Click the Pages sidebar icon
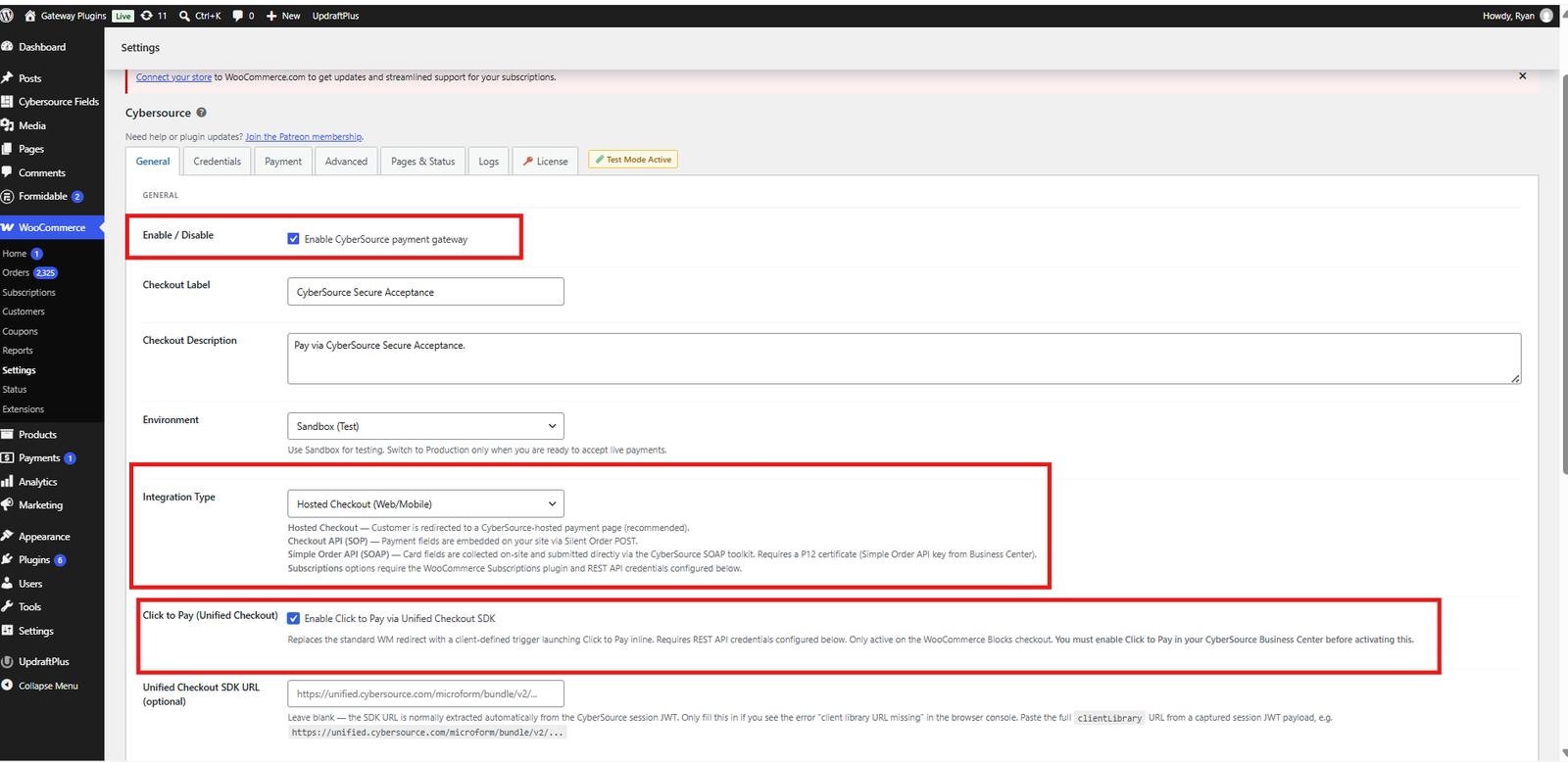 tap(7, 149)
